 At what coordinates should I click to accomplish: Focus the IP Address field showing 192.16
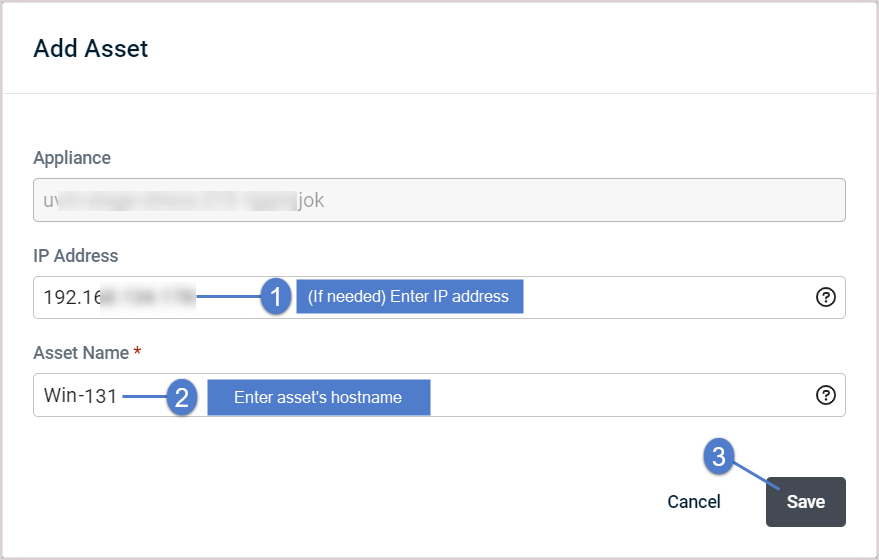coord(439,297)
